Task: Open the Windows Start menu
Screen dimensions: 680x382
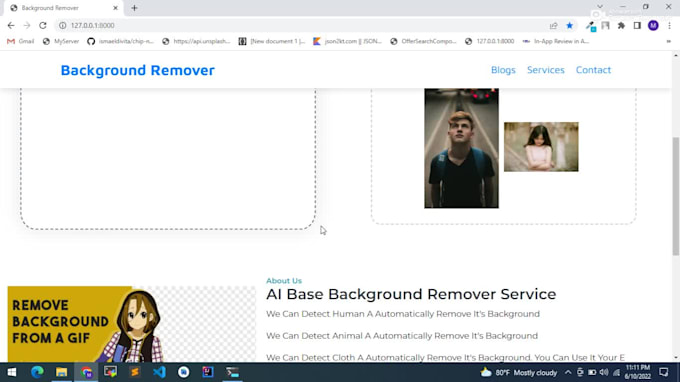Action: (x=12, y=372)
